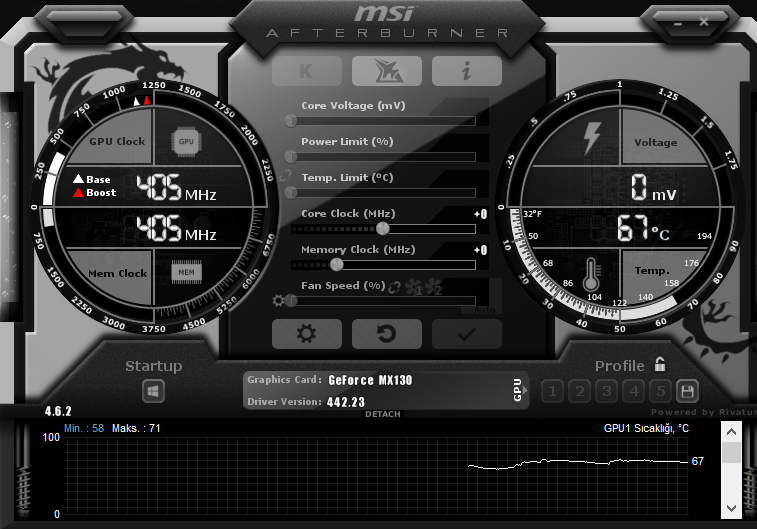Select profile slot 4
Viewport: 757px width, 529px height.
pos(634,391)
